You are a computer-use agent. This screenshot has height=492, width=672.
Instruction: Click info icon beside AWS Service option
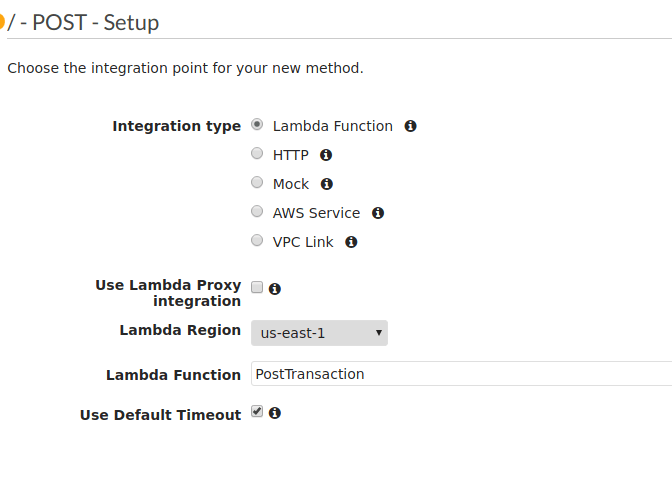point(378,213)
